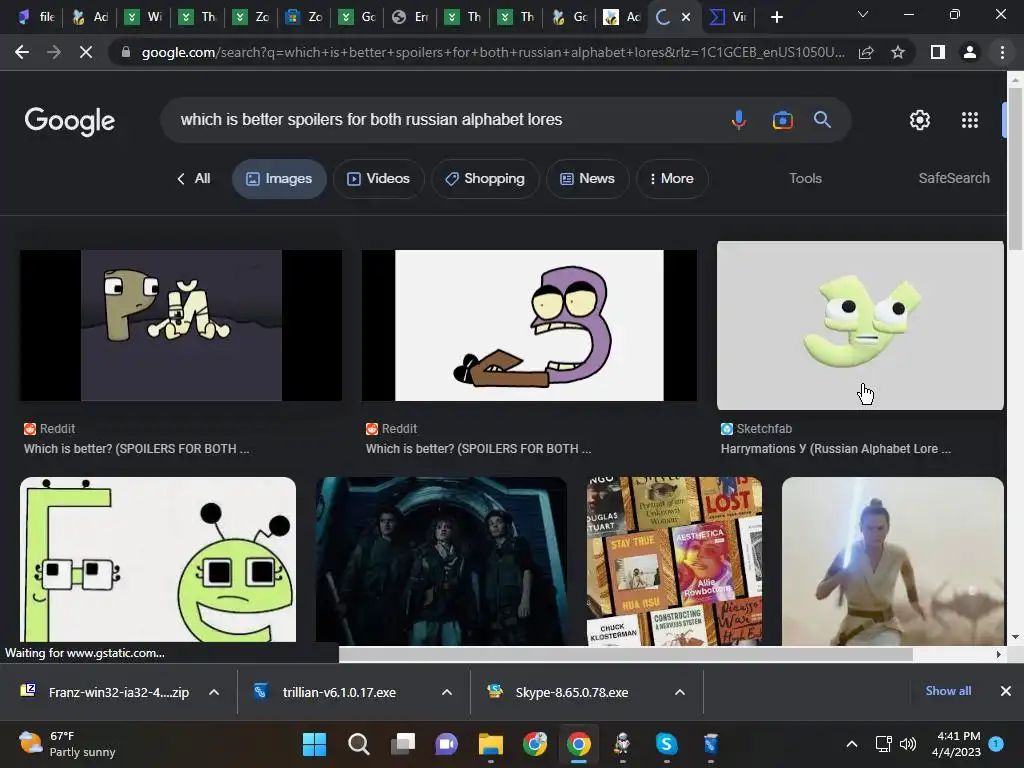Image resolution: width=1024 pixels, height=768 pixels.
Task: Click the search query text field
Action: pyautogui.click(x=371, y=120)
